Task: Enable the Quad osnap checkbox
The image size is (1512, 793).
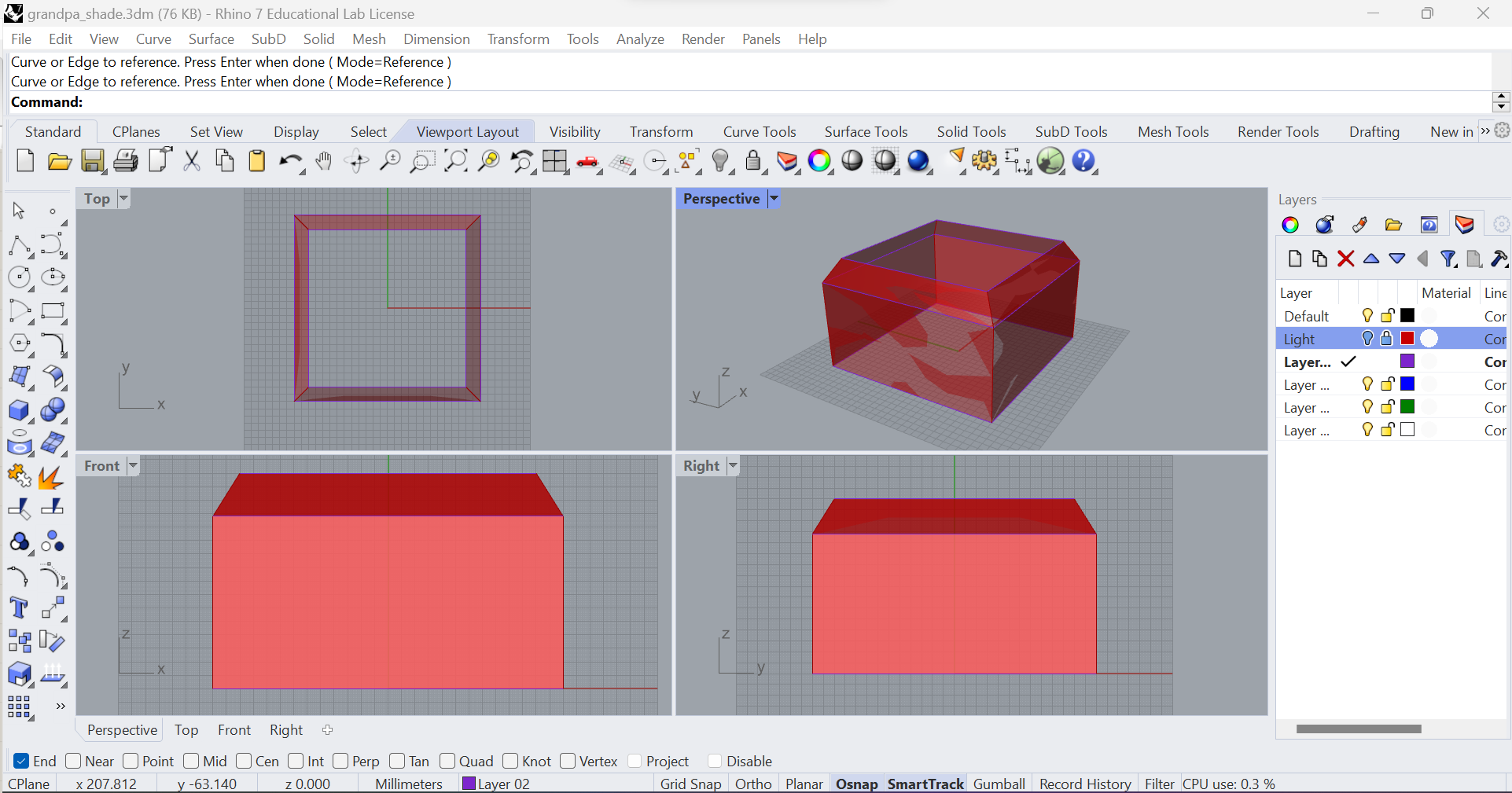Action: tap(447, 761)
